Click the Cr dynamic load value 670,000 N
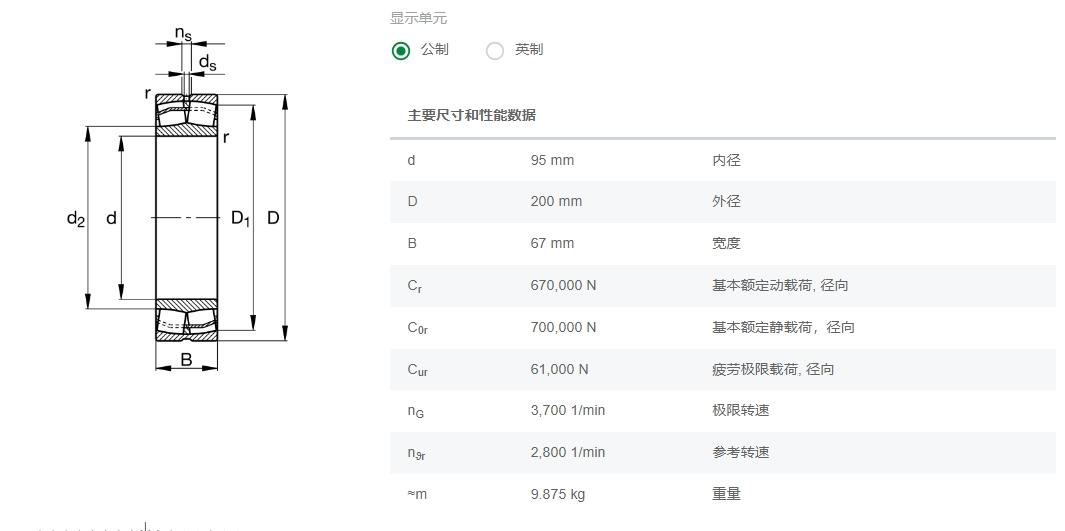Viewport: 1065px width, 531px height. pyautogui.click(x=563, y=285)
